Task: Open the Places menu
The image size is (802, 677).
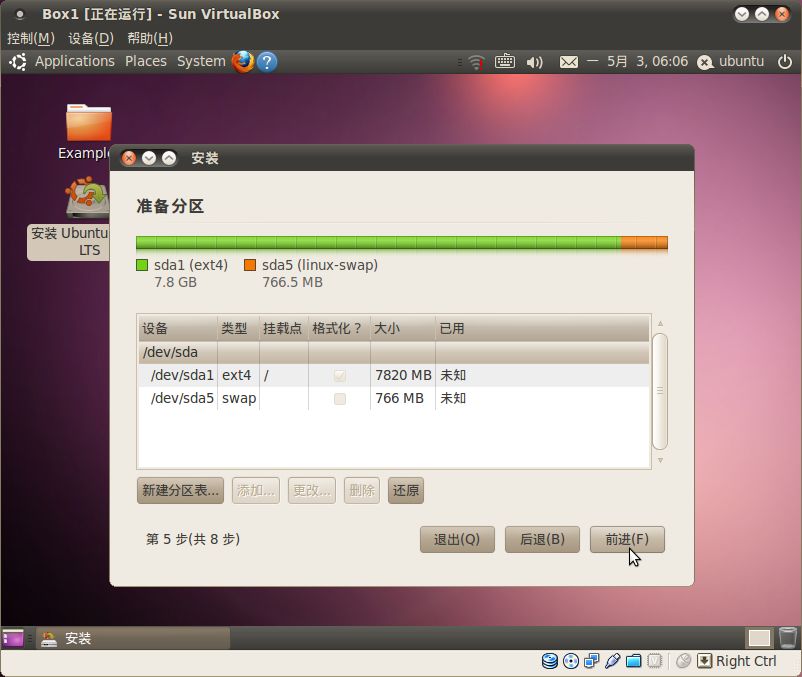Action: coord(146,61)
